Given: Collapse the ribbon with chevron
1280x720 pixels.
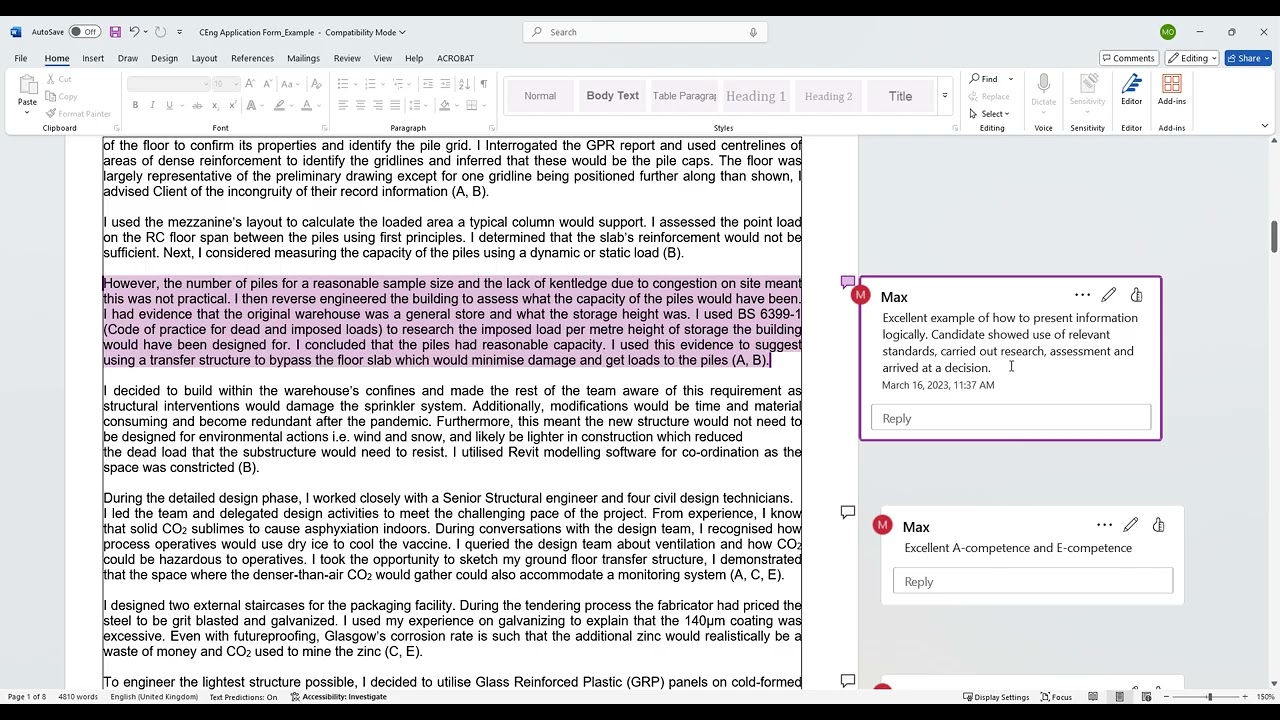Looking at the screenshot, I should coord(1265,126).
